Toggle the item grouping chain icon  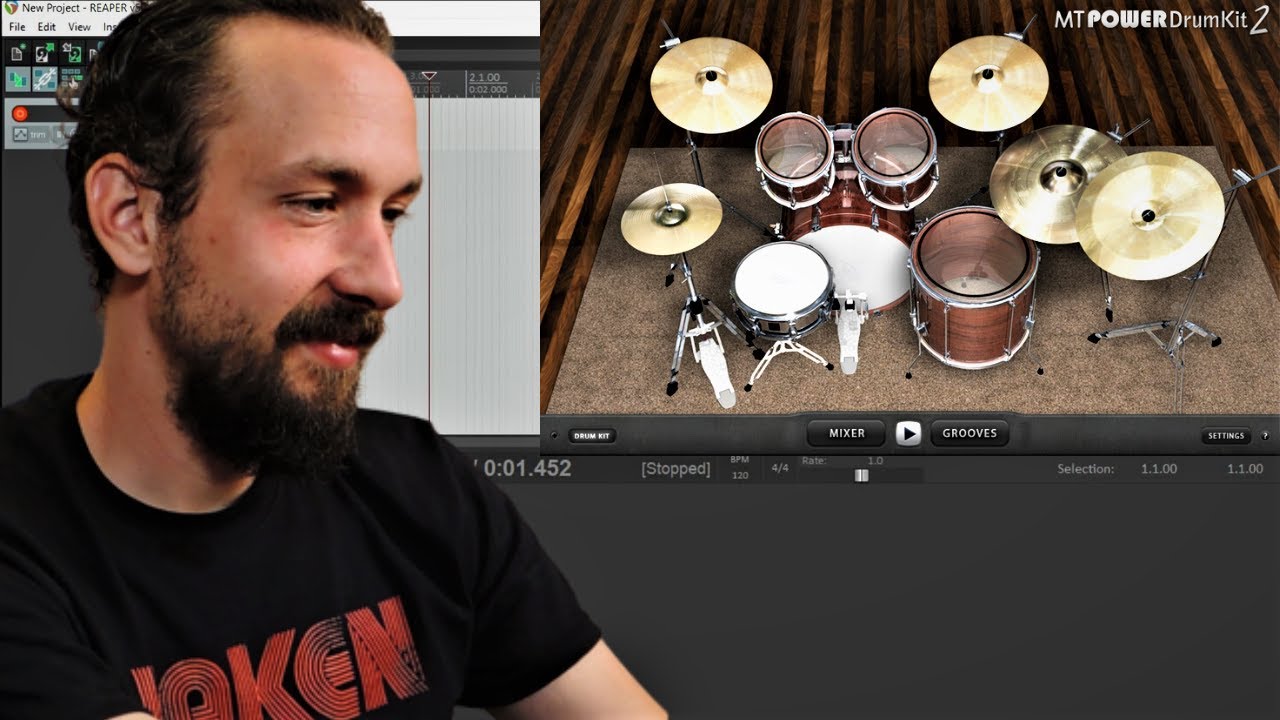click(44, 79)
